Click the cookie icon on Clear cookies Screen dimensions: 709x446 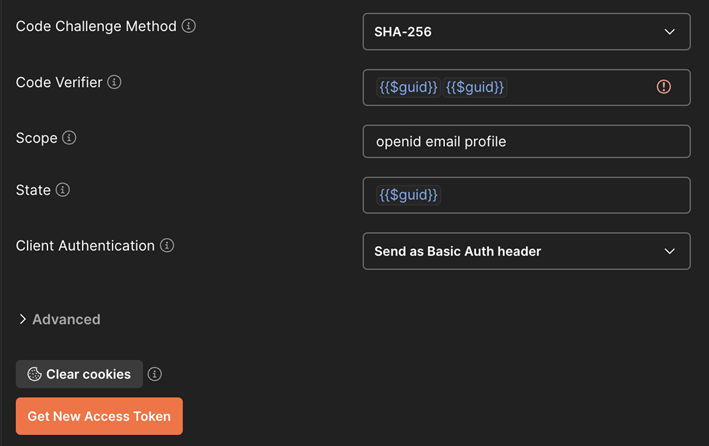point(34,374)
